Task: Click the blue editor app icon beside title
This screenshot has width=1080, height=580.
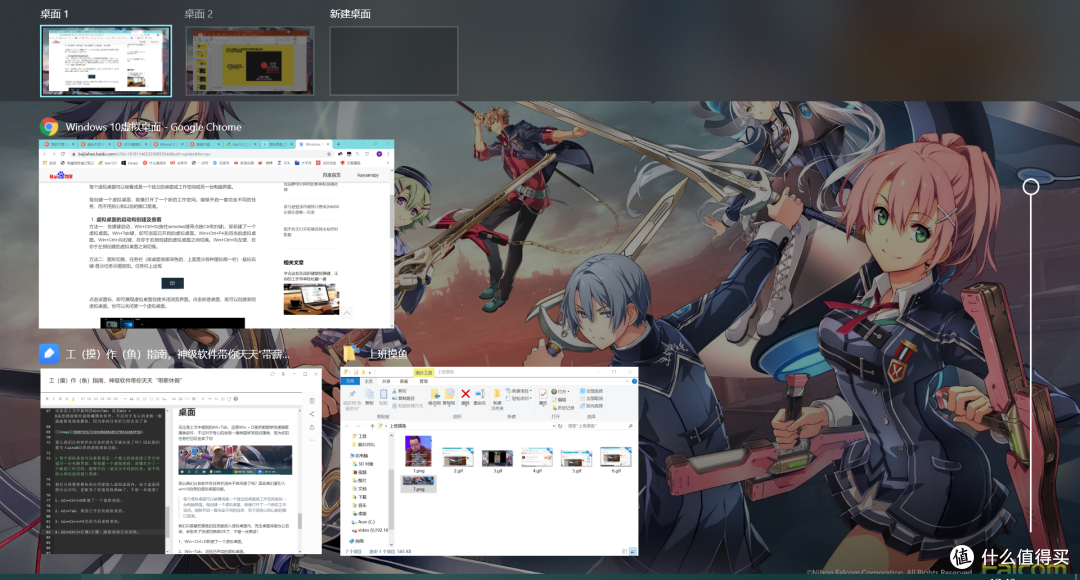Action: coord(49,353)
